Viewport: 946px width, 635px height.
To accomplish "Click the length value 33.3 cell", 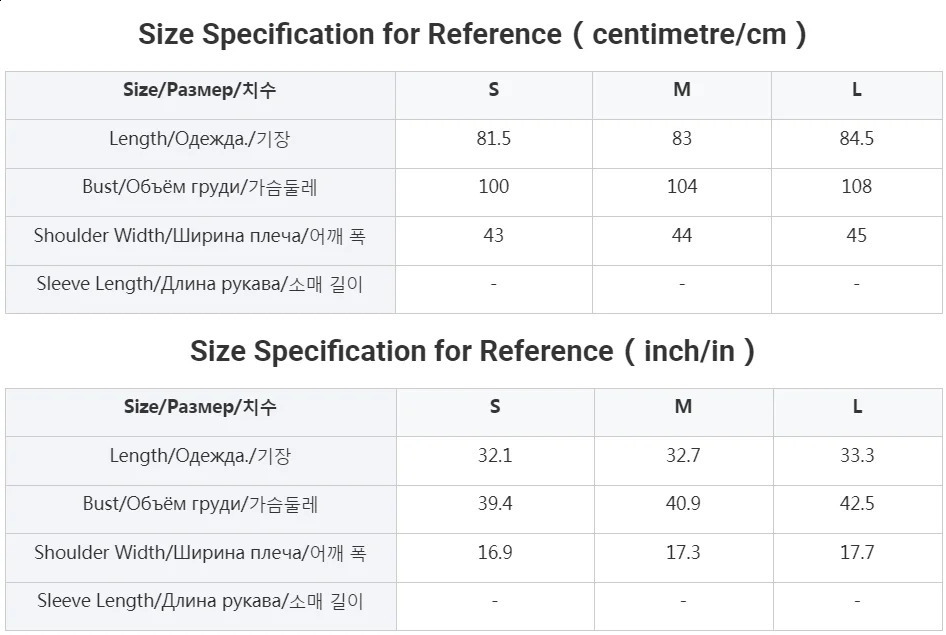I will (858, 456).
